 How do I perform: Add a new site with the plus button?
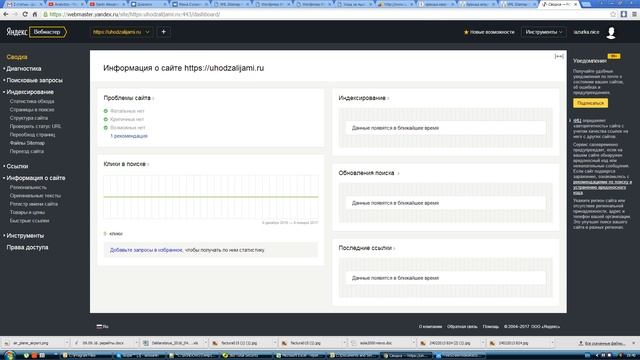pos(164,32)
